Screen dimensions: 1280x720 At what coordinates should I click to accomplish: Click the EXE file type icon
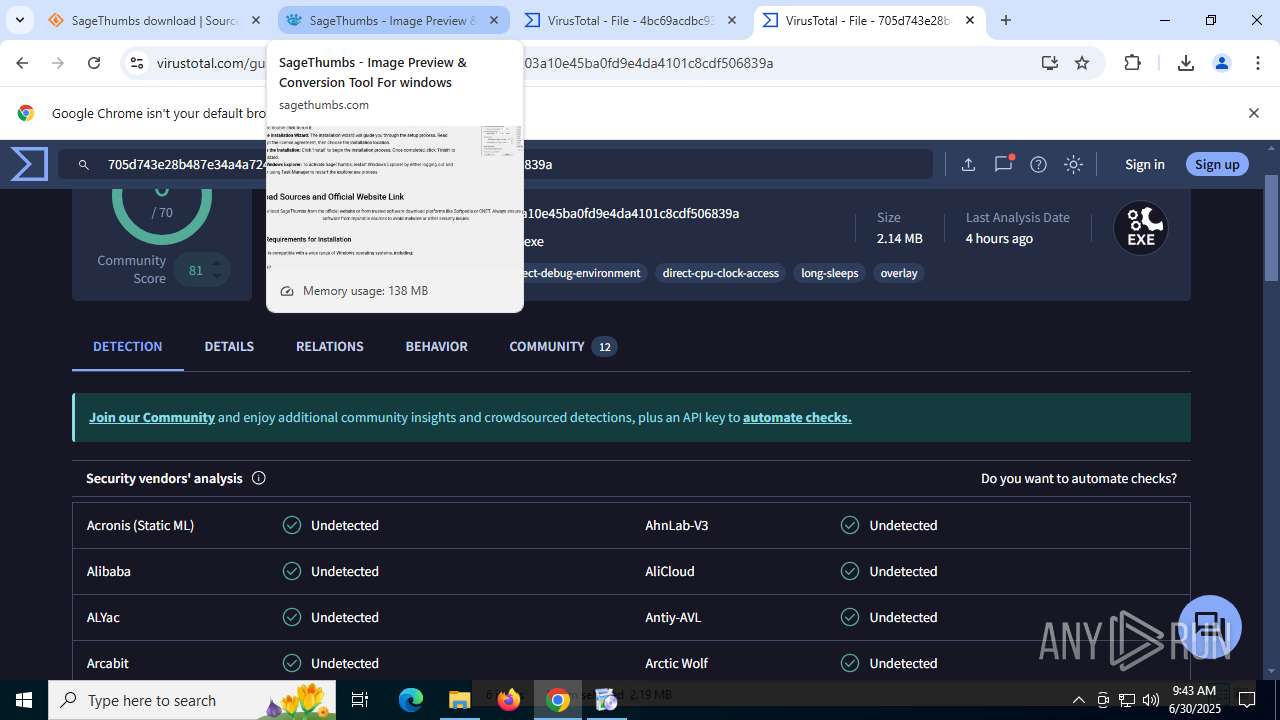[x=1141, y=229]
